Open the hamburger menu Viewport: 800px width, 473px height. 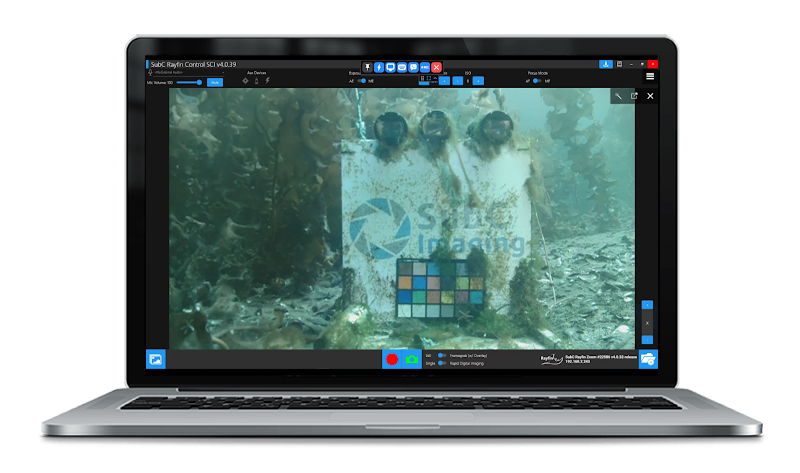tap(650, 76)
